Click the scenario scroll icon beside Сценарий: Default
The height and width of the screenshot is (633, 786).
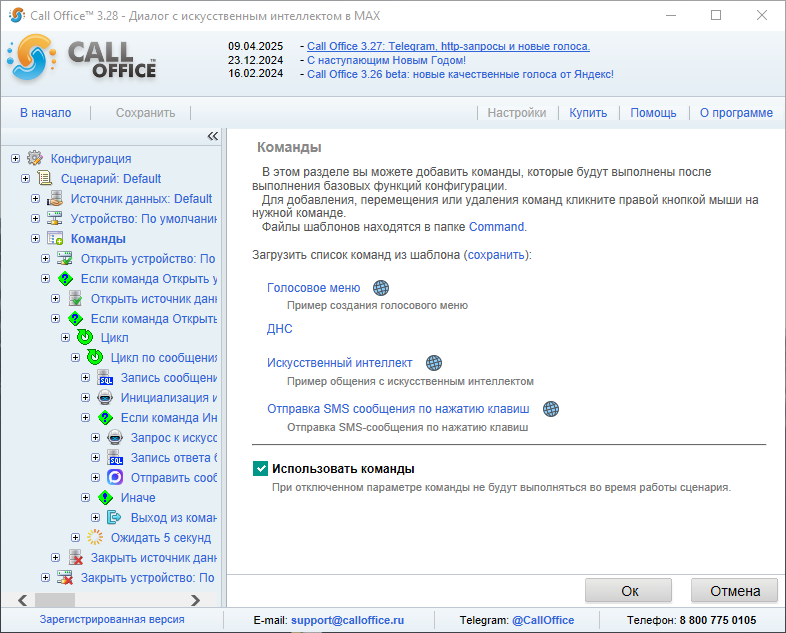45,178
